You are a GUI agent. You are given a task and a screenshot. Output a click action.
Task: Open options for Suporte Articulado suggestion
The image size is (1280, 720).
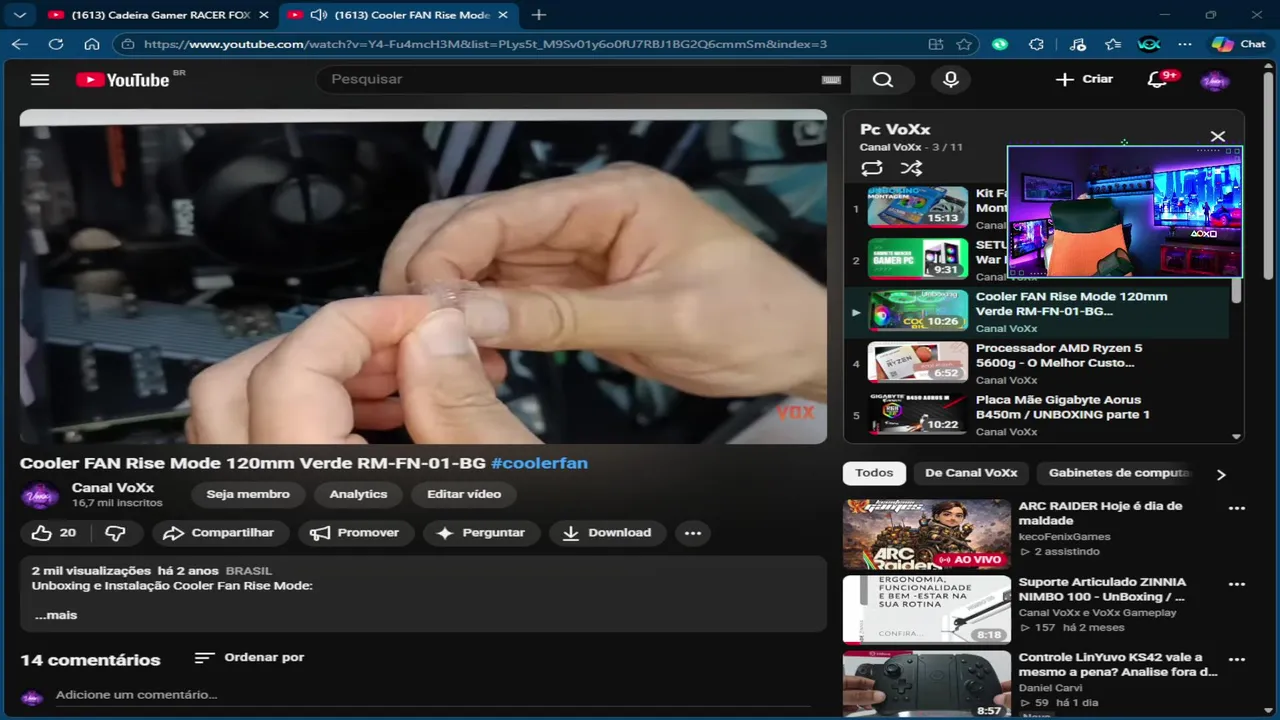pyautogui.click(x=1237, y=584)
